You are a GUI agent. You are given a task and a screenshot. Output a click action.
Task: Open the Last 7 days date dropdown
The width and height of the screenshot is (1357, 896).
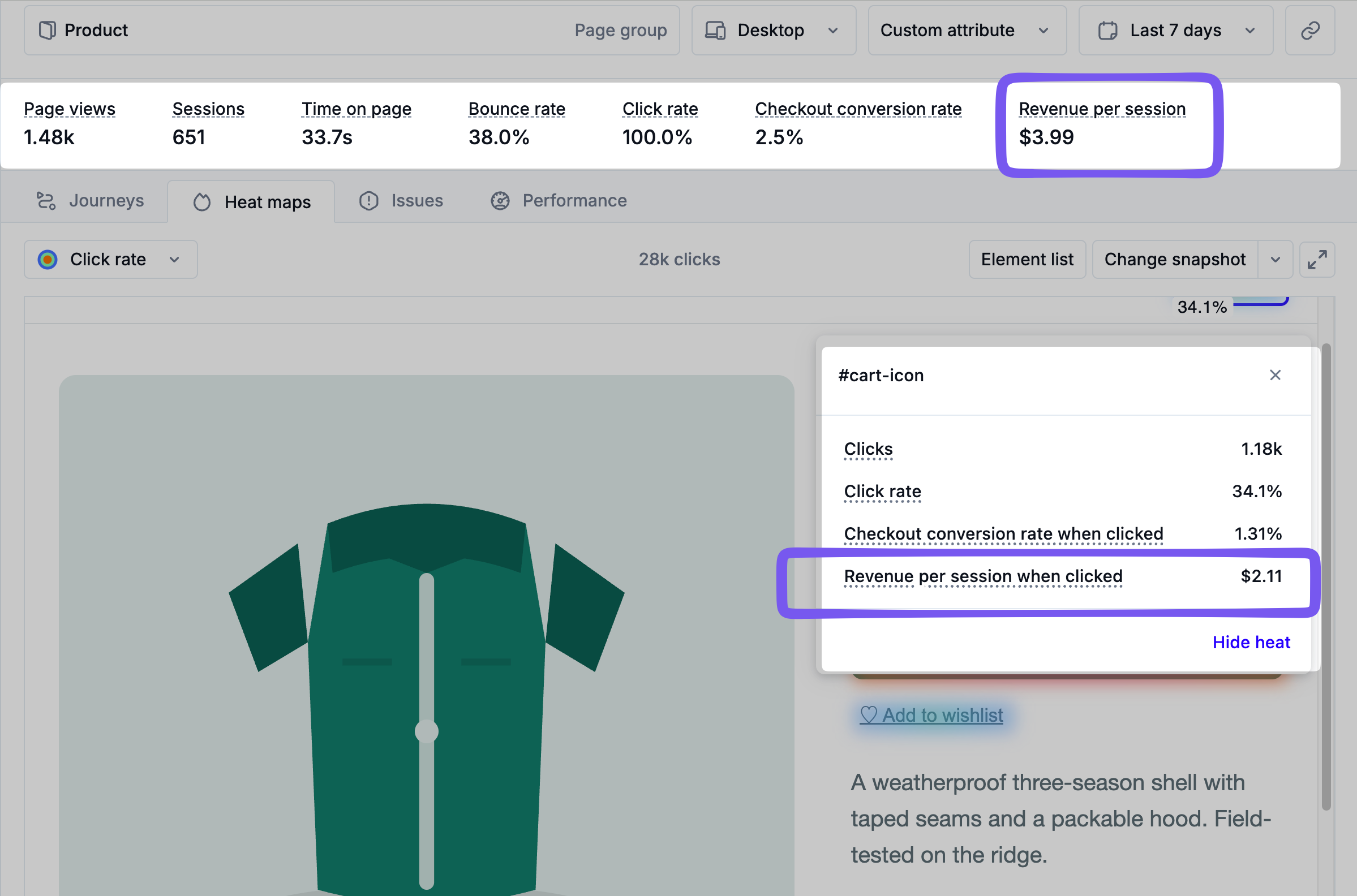[1176, 31]
